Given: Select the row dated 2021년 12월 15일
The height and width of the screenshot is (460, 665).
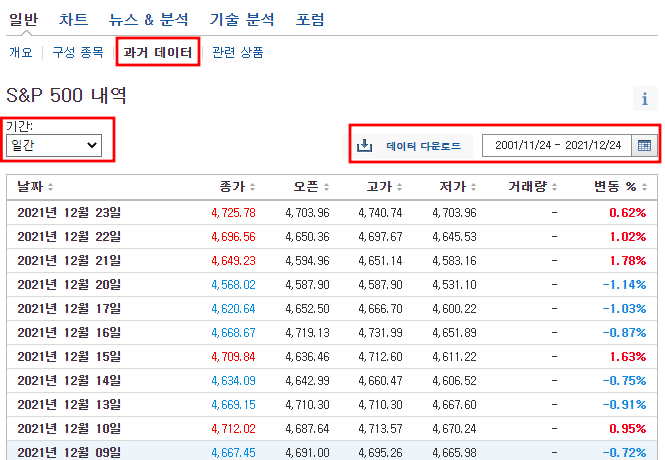Looking at the screenshot, I should (332, 357).
